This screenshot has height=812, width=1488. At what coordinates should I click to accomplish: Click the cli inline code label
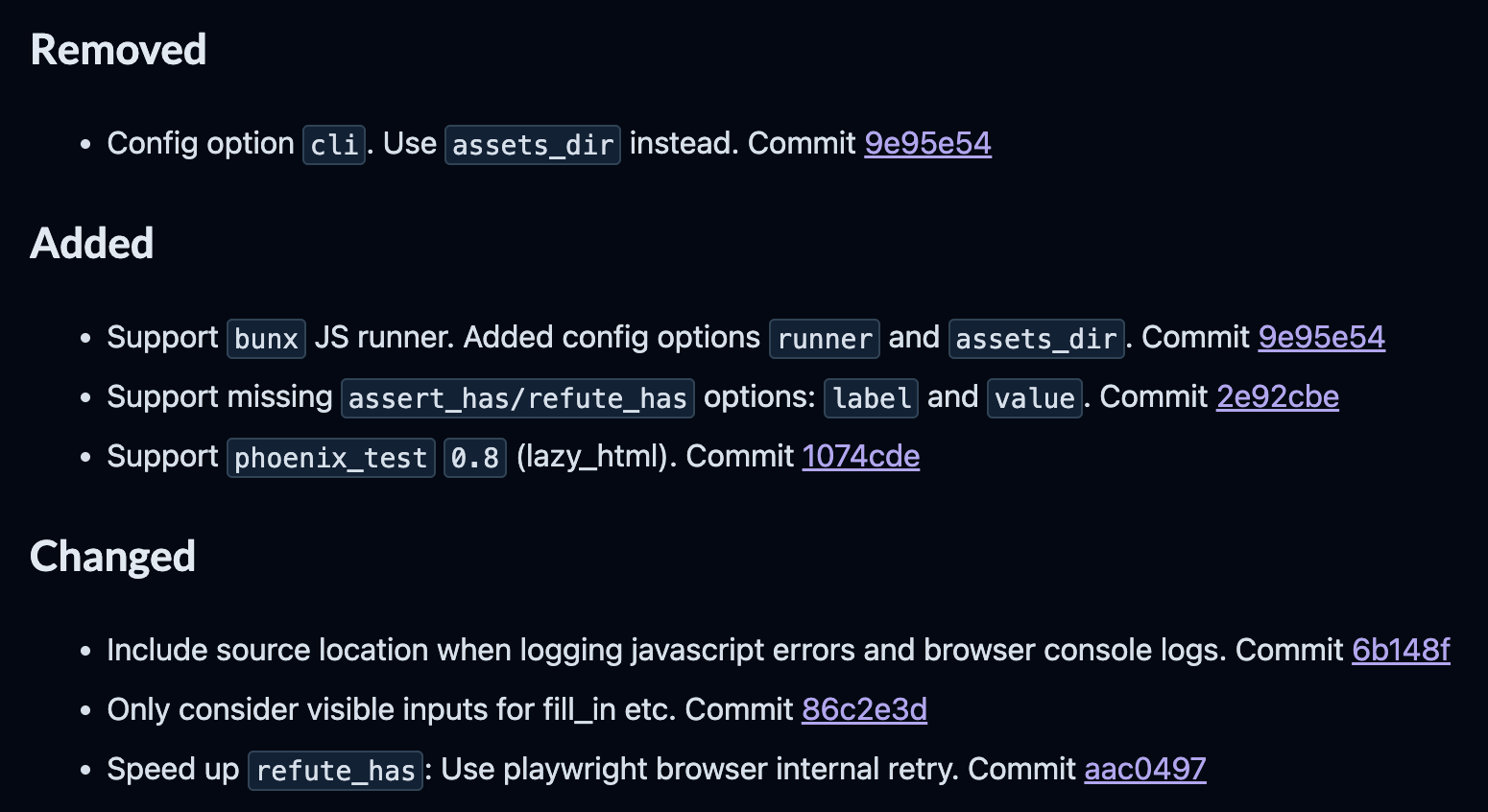coord(334,145)
